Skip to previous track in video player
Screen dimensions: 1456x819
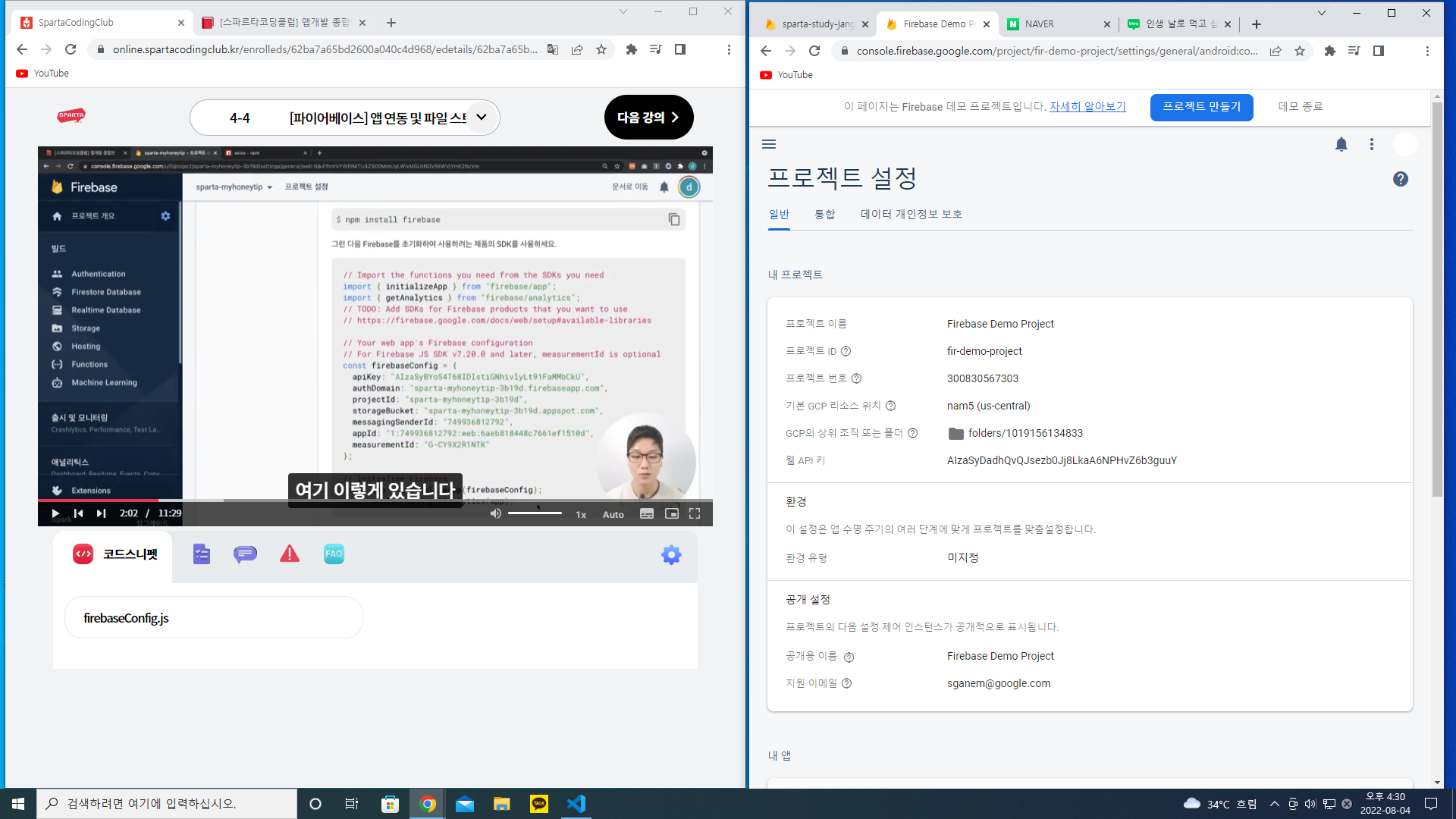(x=78, y=513)
